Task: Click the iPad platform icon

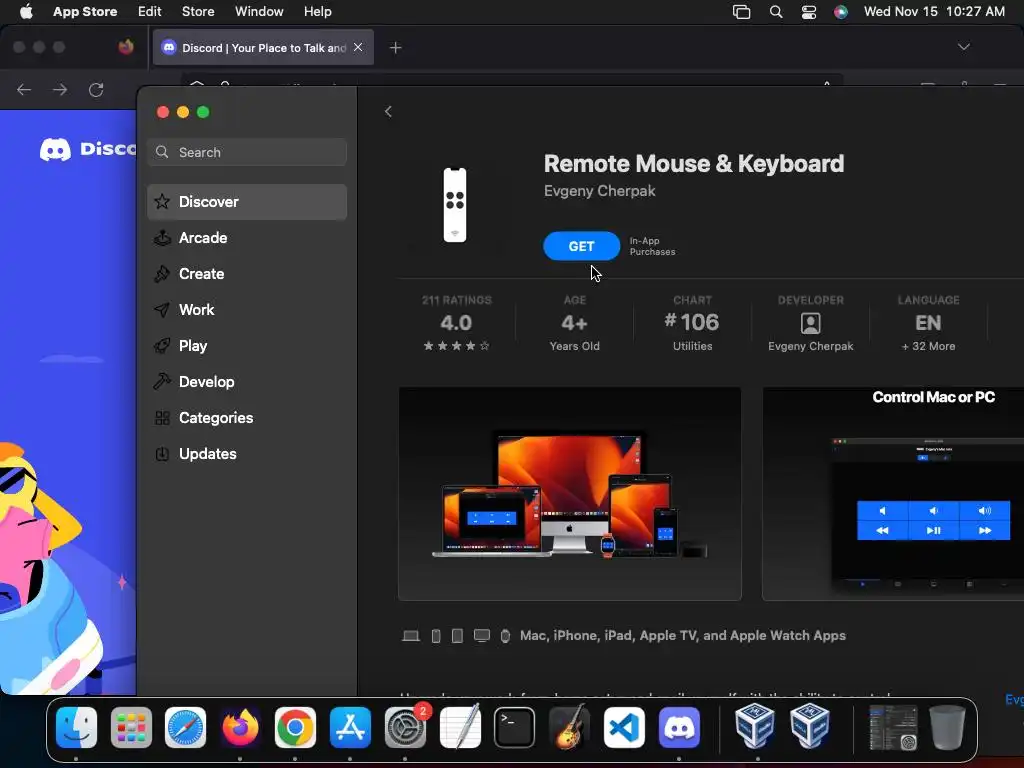Action: pyautogui.click(x=457, y=636)
